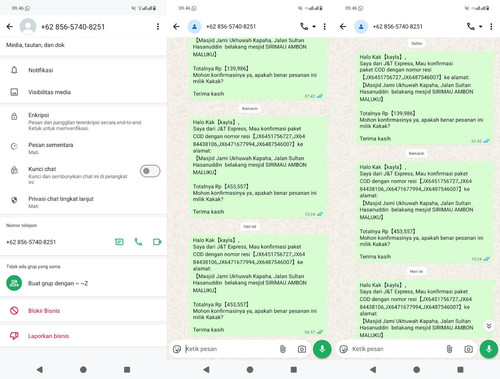The height and width of the screenshot is (379, 500).
Task: Open Pesan sementara setting
Action: tap(83, 148)
